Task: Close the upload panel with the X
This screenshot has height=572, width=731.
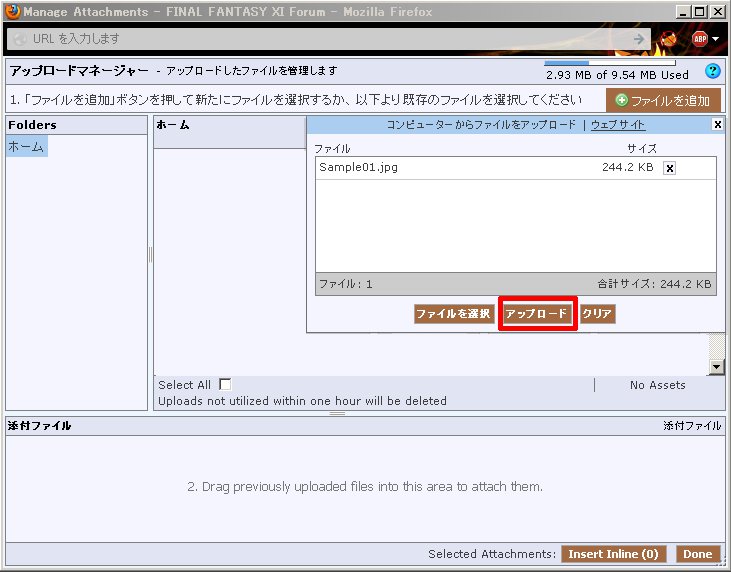Action: point(717,124)
